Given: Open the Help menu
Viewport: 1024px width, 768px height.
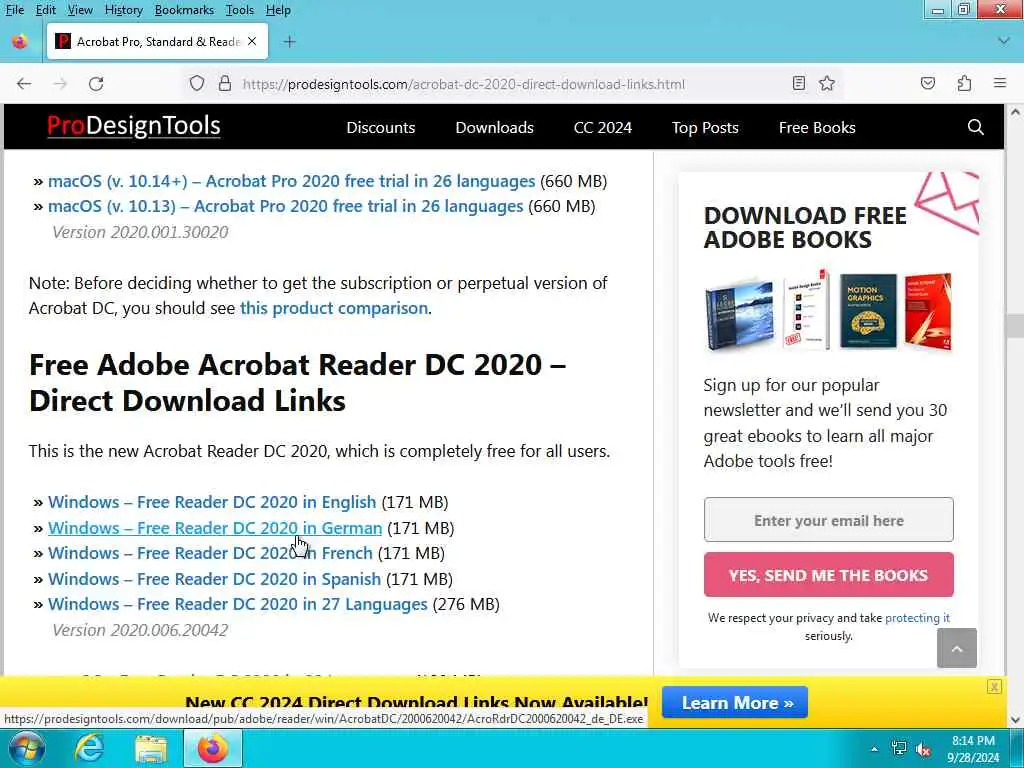Looking at the screenshot, I should click(x=278, y=10).
